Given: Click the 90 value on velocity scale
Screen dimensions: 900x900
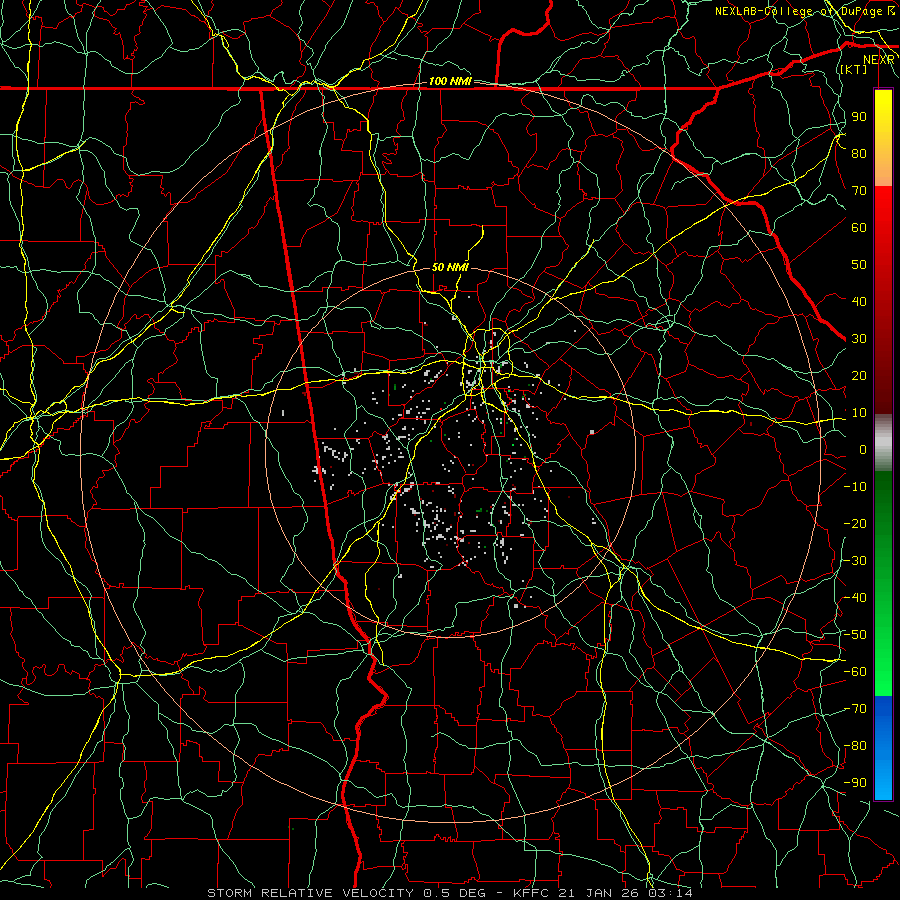Looking at the screenshot, I should (x=859, y=117).
